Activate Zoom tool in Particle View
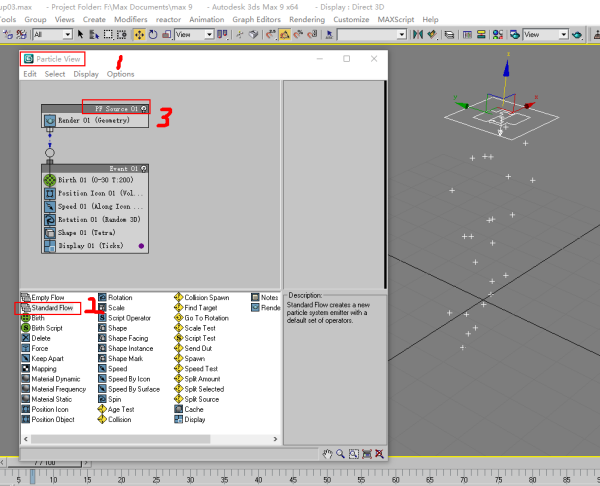Screen dimensions: 600x486 click(x=340, y=454)
